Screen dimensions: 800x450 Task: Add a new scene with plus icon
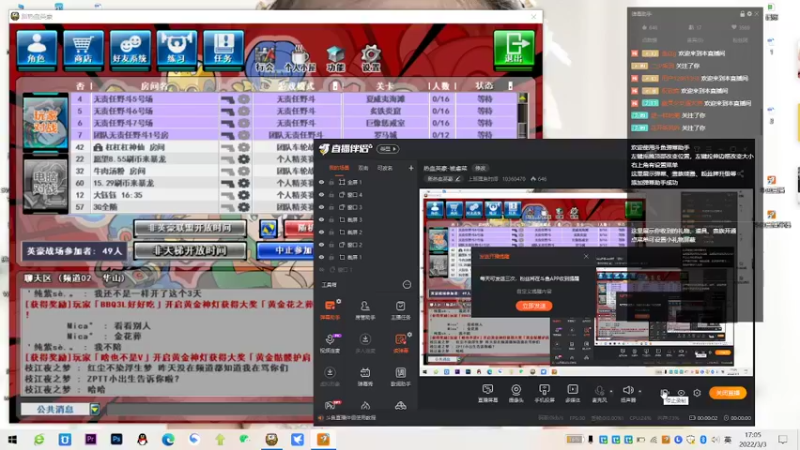pos(411,168)
